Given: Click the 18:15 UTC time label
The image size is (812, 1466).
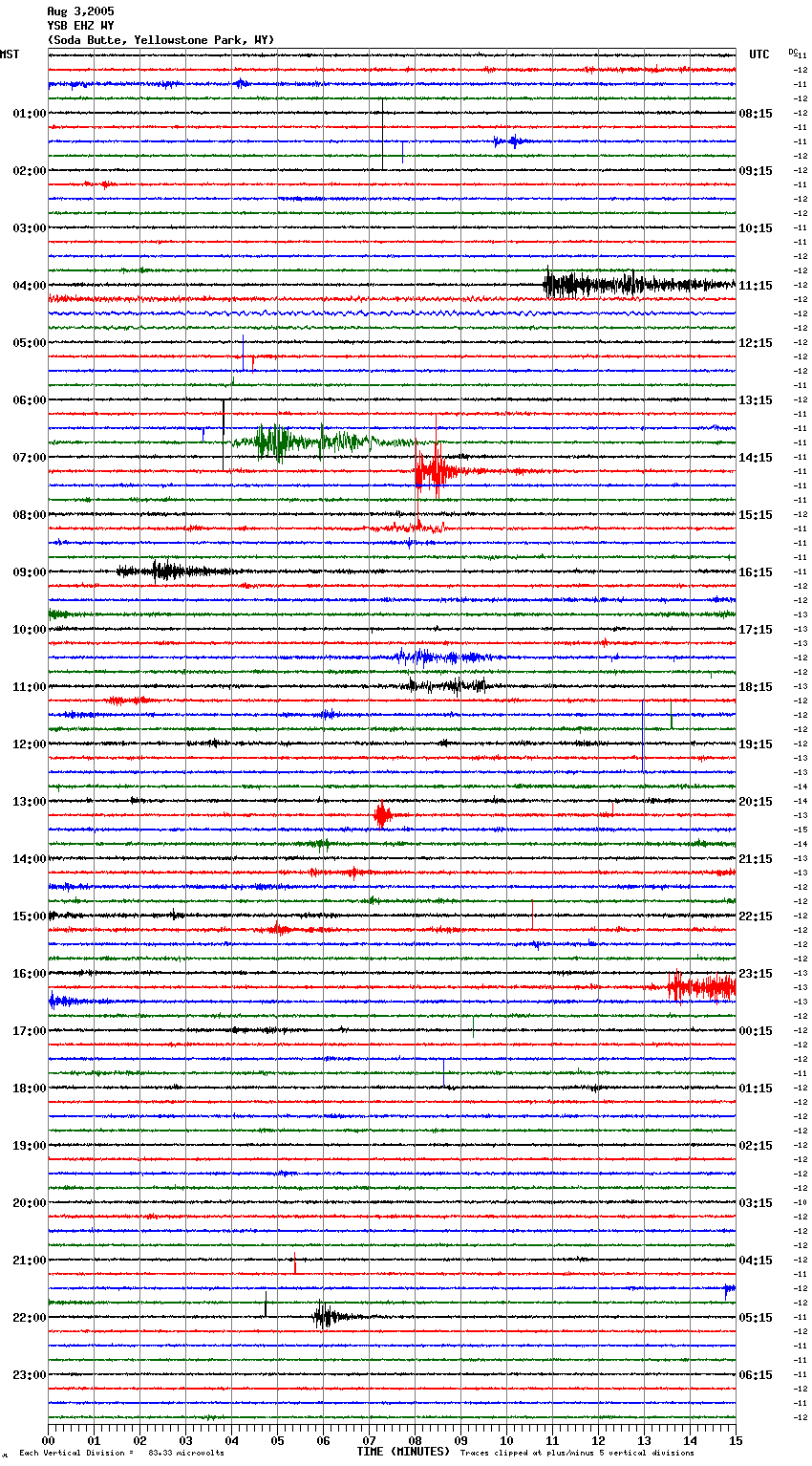Looking at the screenshot, I should tap(756, 687).
